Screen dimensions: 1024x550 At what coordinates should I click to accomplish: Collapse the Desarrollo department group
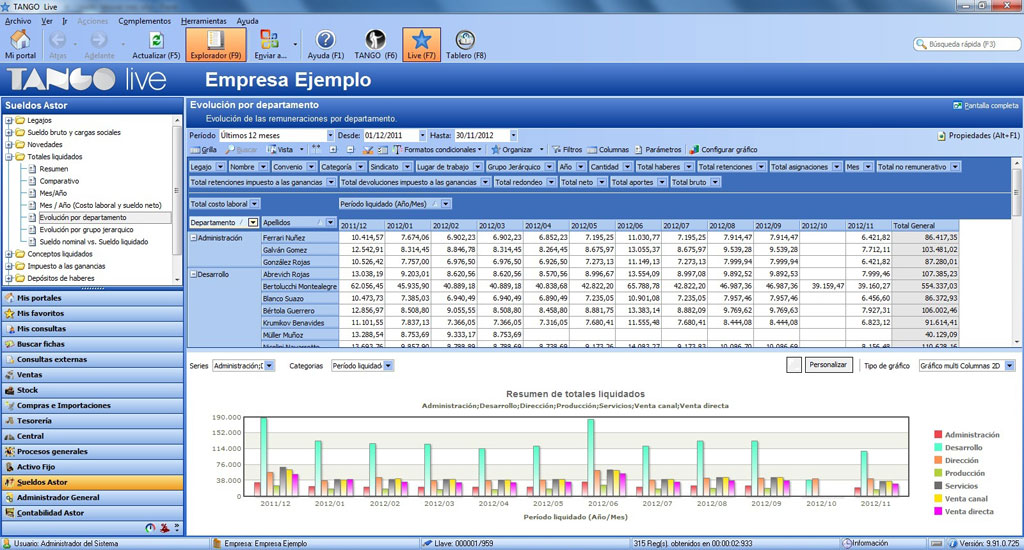(x=193, y=274)
